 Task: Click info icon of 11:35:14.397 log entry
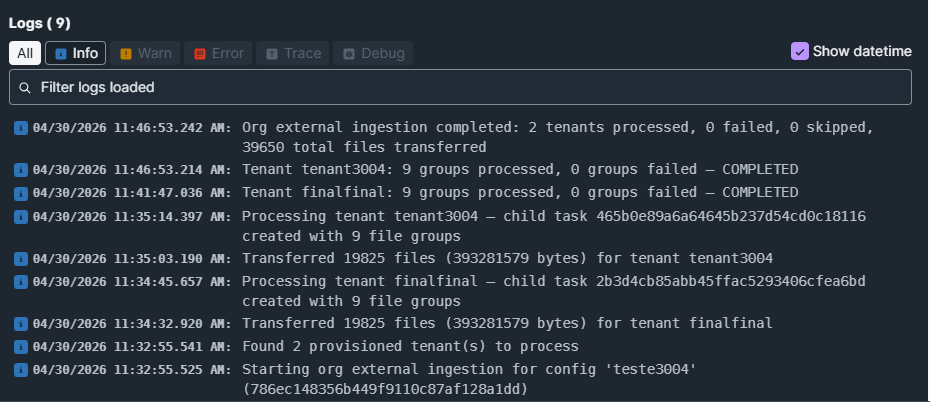21,217
